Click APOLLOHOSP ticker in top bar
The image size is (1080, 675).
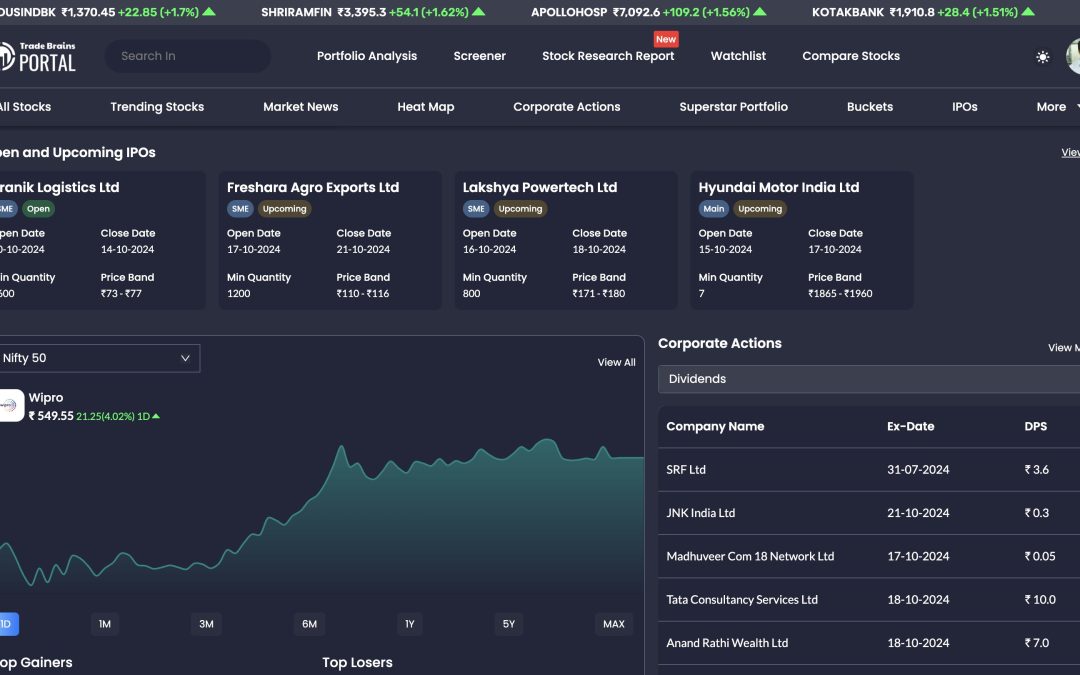click(648, 12)
